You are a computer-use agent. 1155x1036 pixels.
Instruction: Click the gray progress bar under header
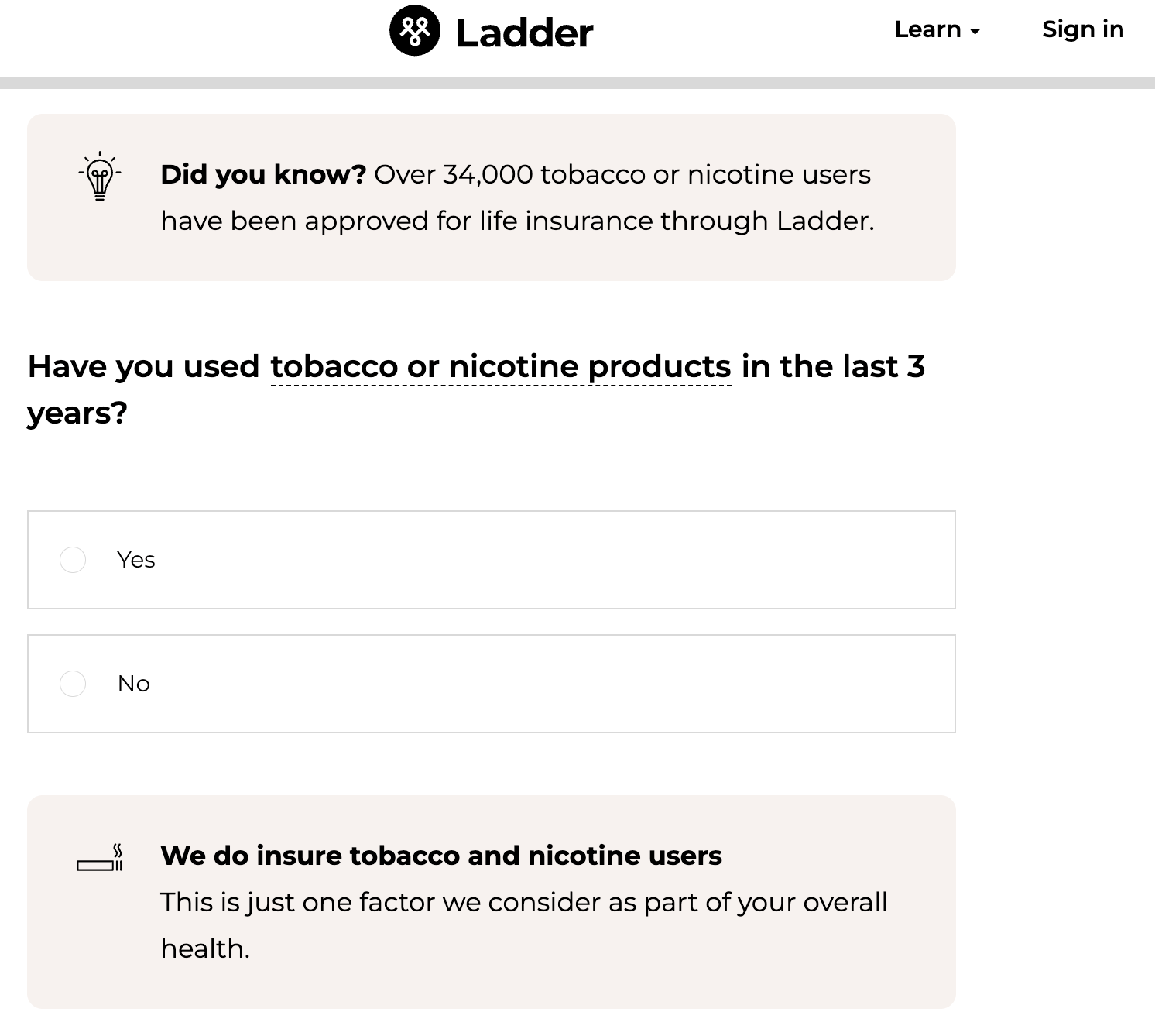[x=577, y=83]
